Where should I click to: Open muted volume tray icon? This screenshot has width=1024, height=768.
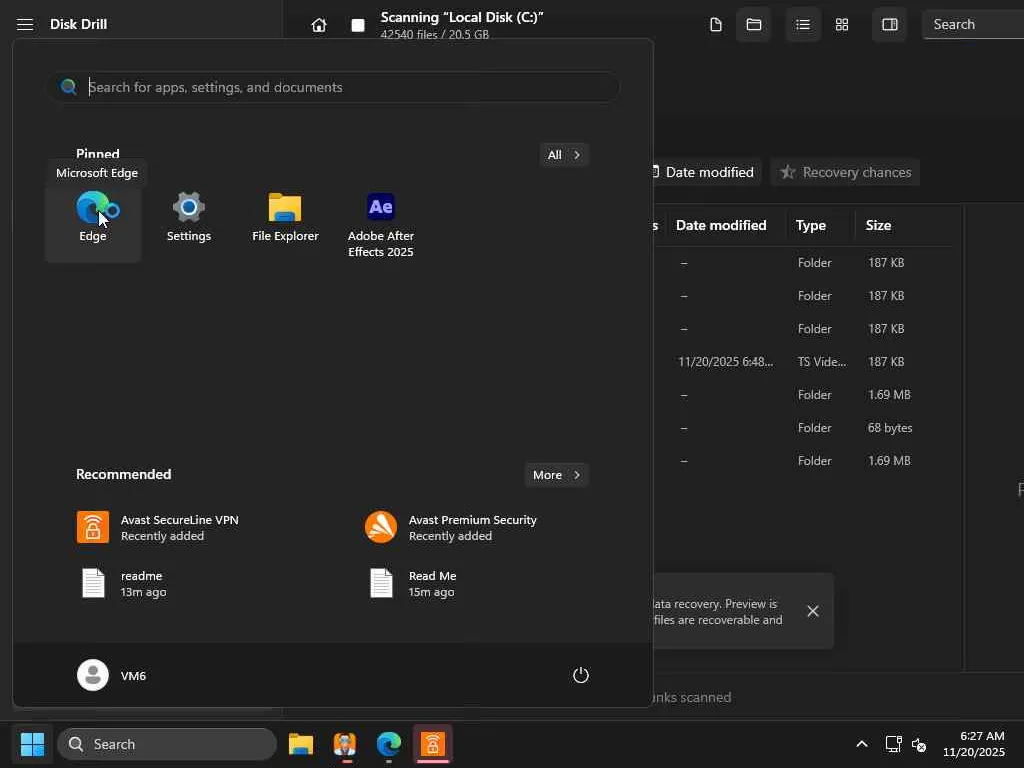(x=919, y=744)
